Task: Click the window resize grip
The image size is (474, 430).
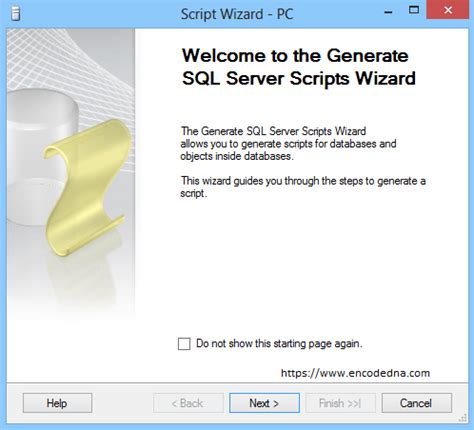Action: [463, 418]
